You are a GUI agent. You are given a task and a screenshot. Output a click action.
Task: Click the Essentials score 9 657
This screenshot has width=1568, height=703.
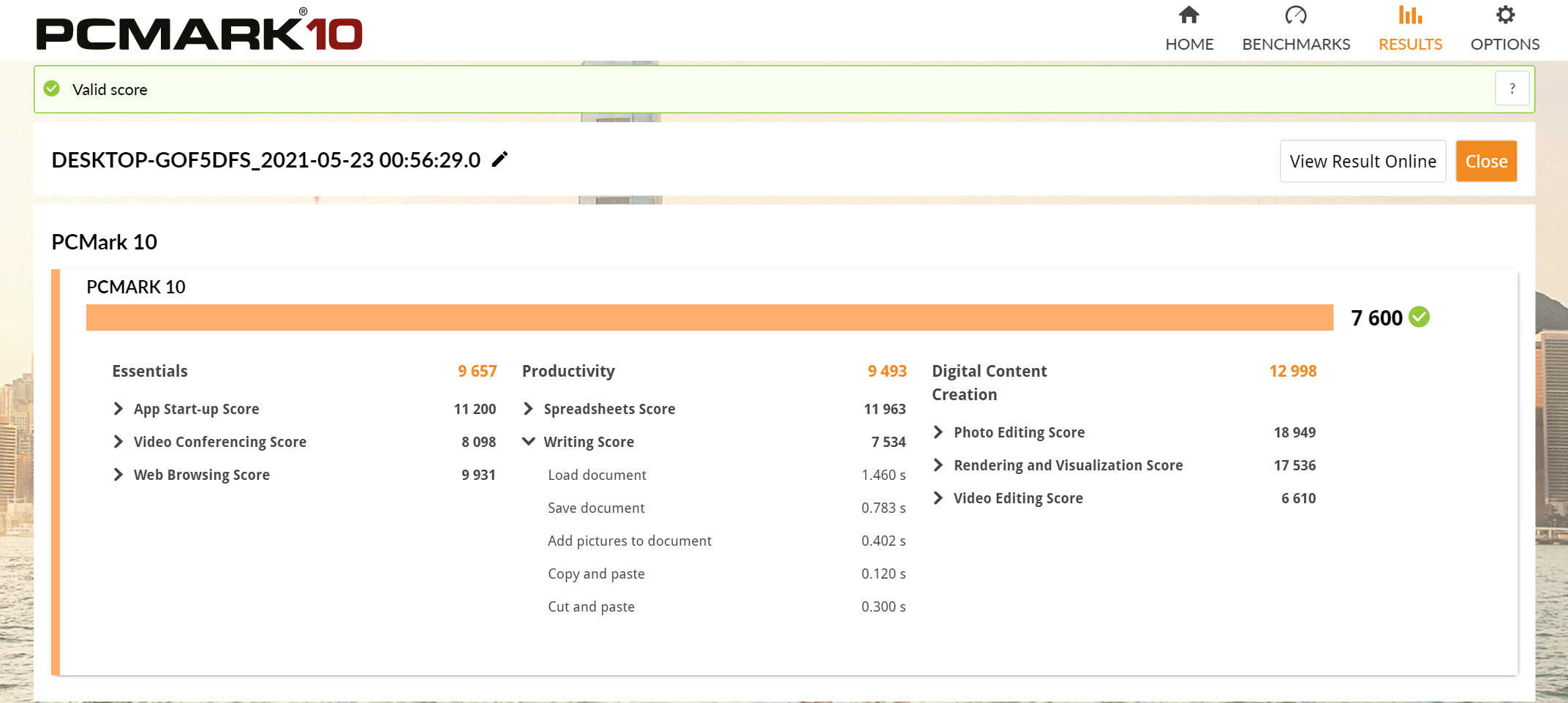tap(478, 371)
